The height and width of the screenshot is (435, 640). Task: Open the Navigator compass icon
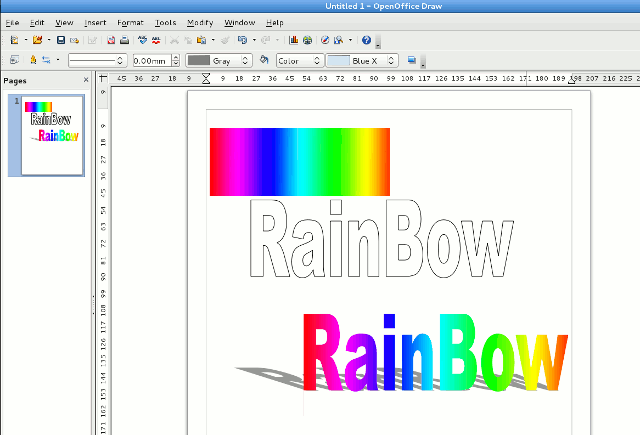(325, 40)
